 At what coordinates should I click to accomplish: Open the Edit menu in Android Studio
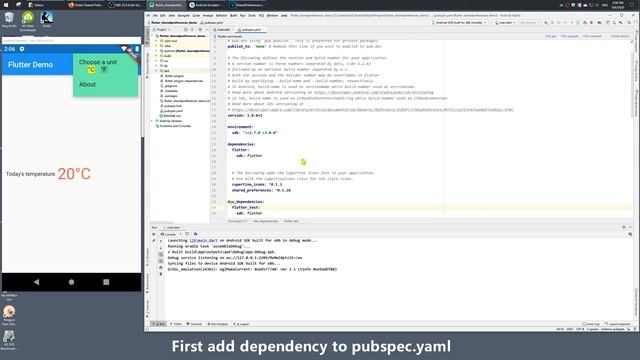pyautogui.click(x=163, y=16)
